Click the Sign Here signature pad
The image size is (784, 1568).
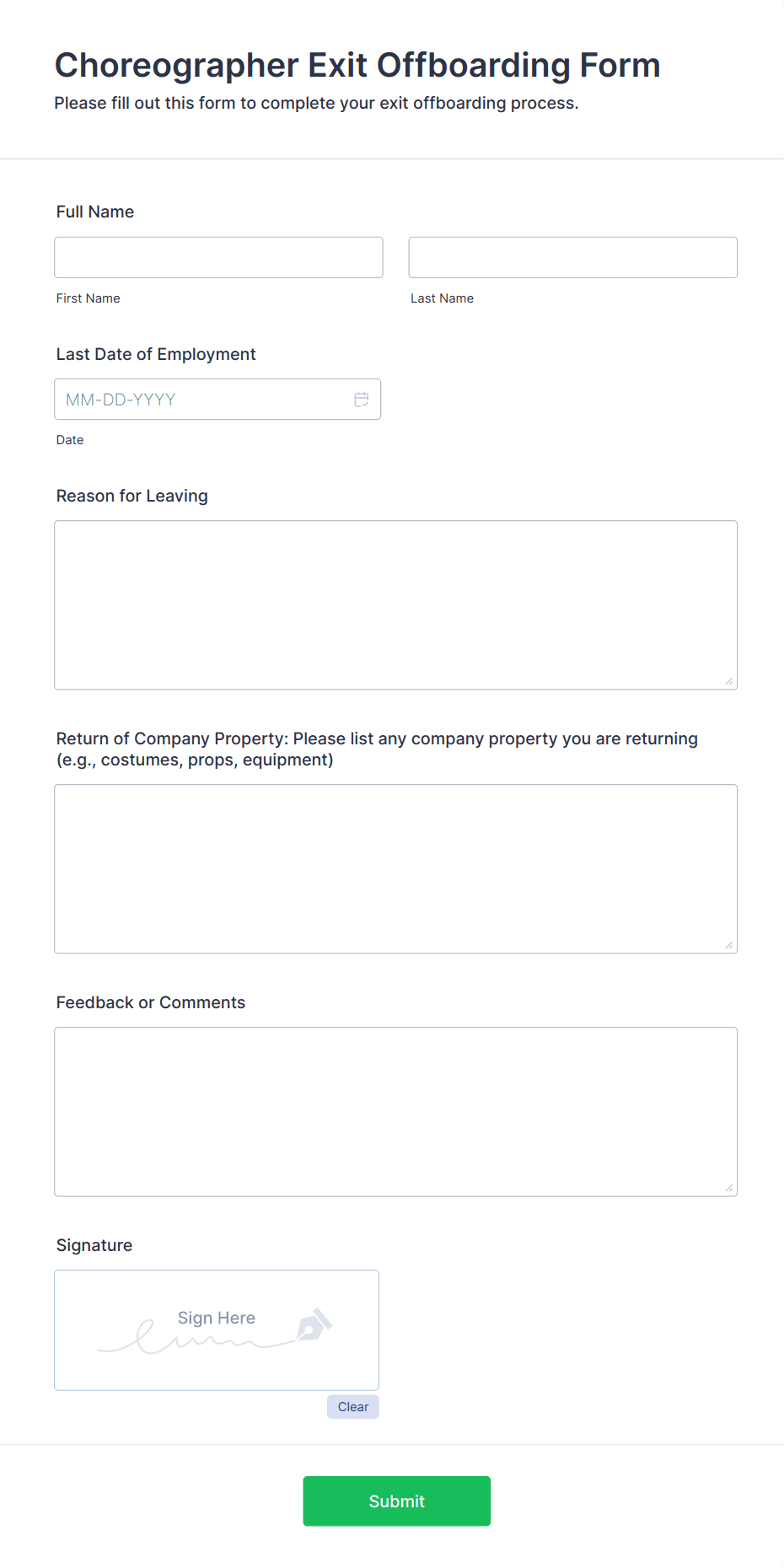click(x=217, y=1330)
